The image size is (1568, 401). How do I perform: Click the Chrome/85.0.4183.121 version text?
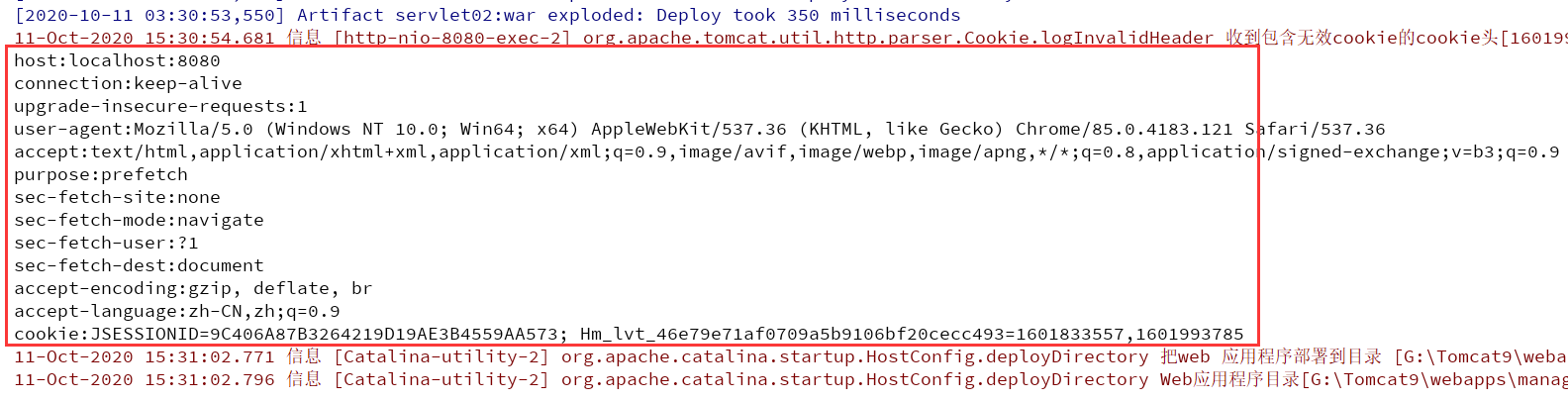1124,129
